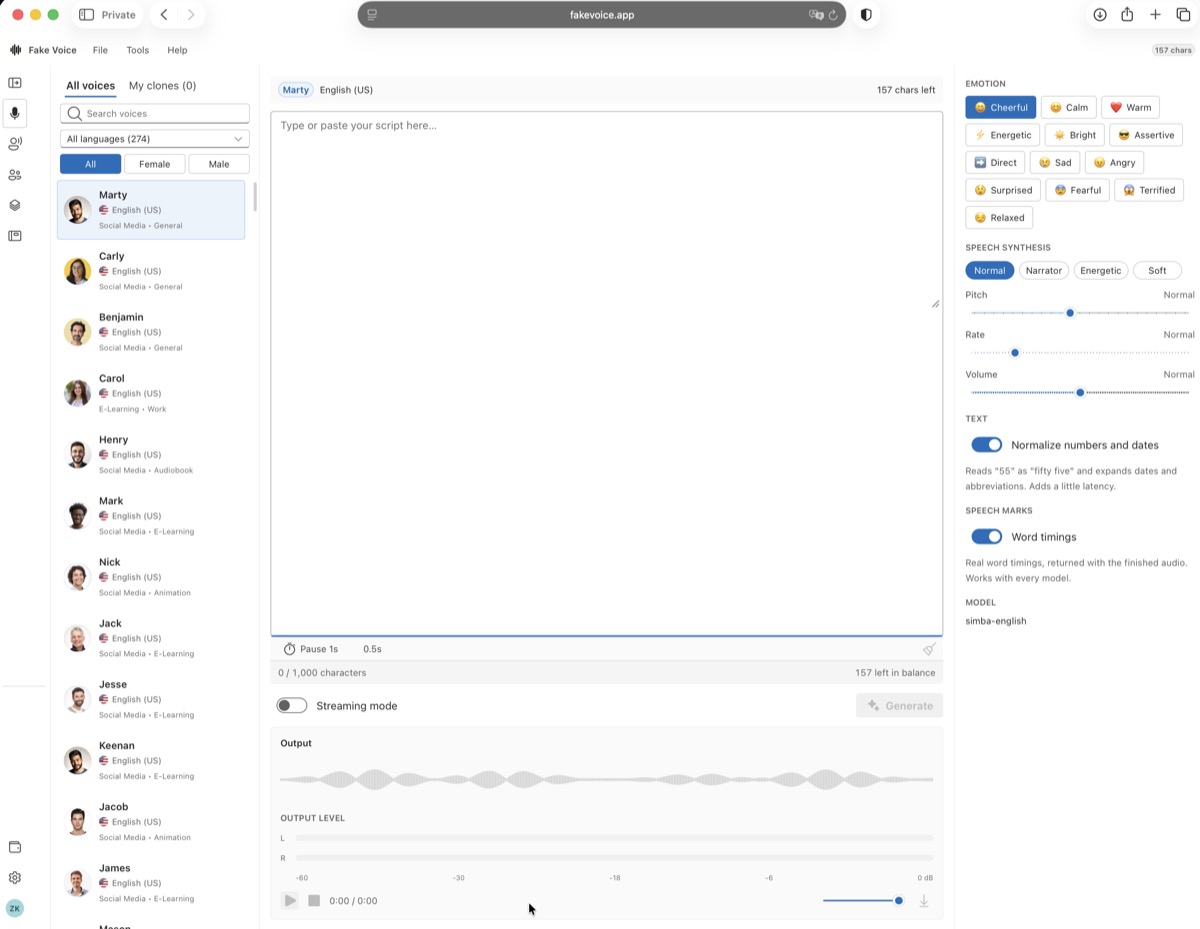Insert a 0.5s pause
The image size is (1200, 929).
[372, 649]
